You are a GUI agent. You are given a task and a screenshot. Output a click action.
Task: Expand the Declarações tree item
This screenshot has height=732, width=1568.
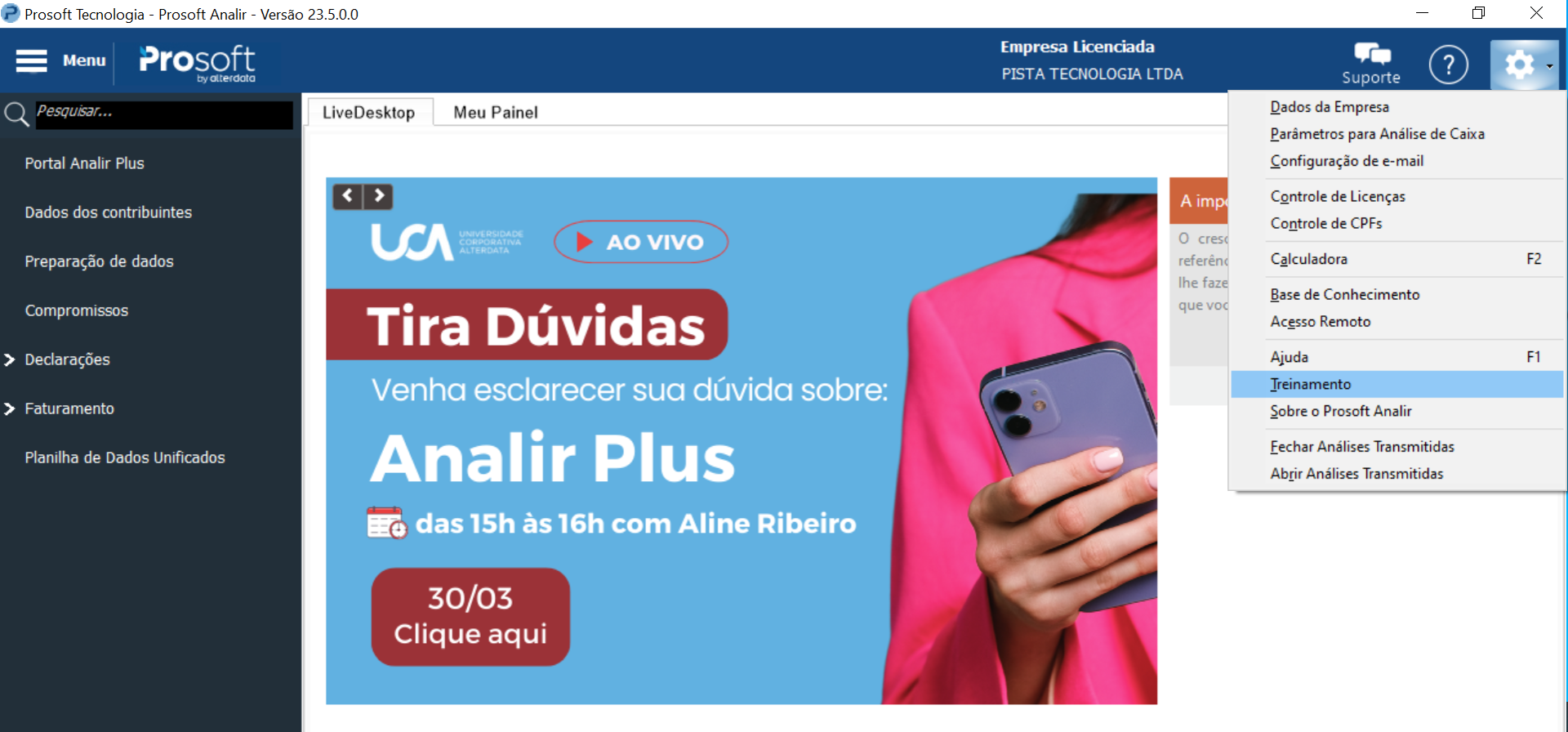(x=10, y=359)
